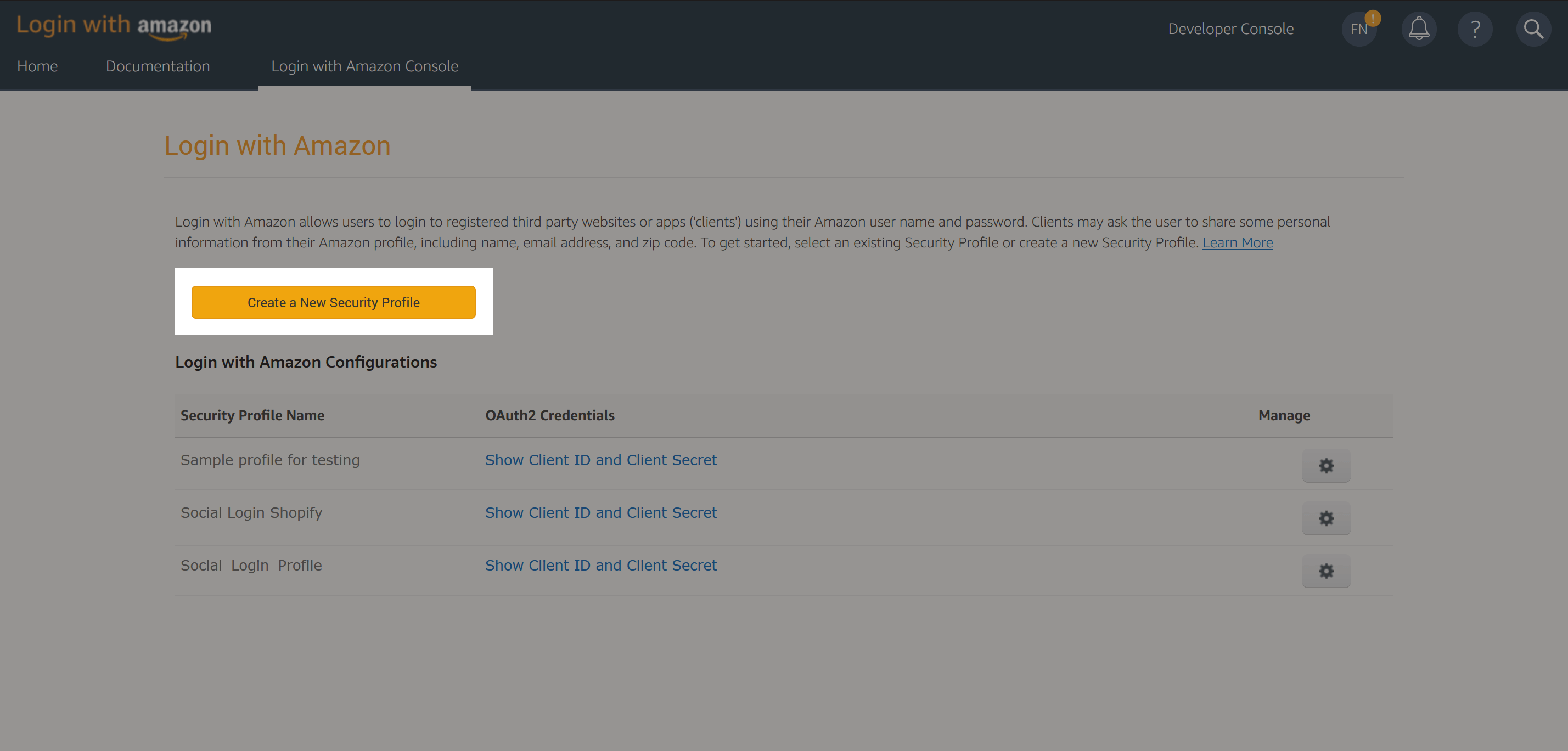
Task: Open the Documentation tab
Action: (158, 66)
